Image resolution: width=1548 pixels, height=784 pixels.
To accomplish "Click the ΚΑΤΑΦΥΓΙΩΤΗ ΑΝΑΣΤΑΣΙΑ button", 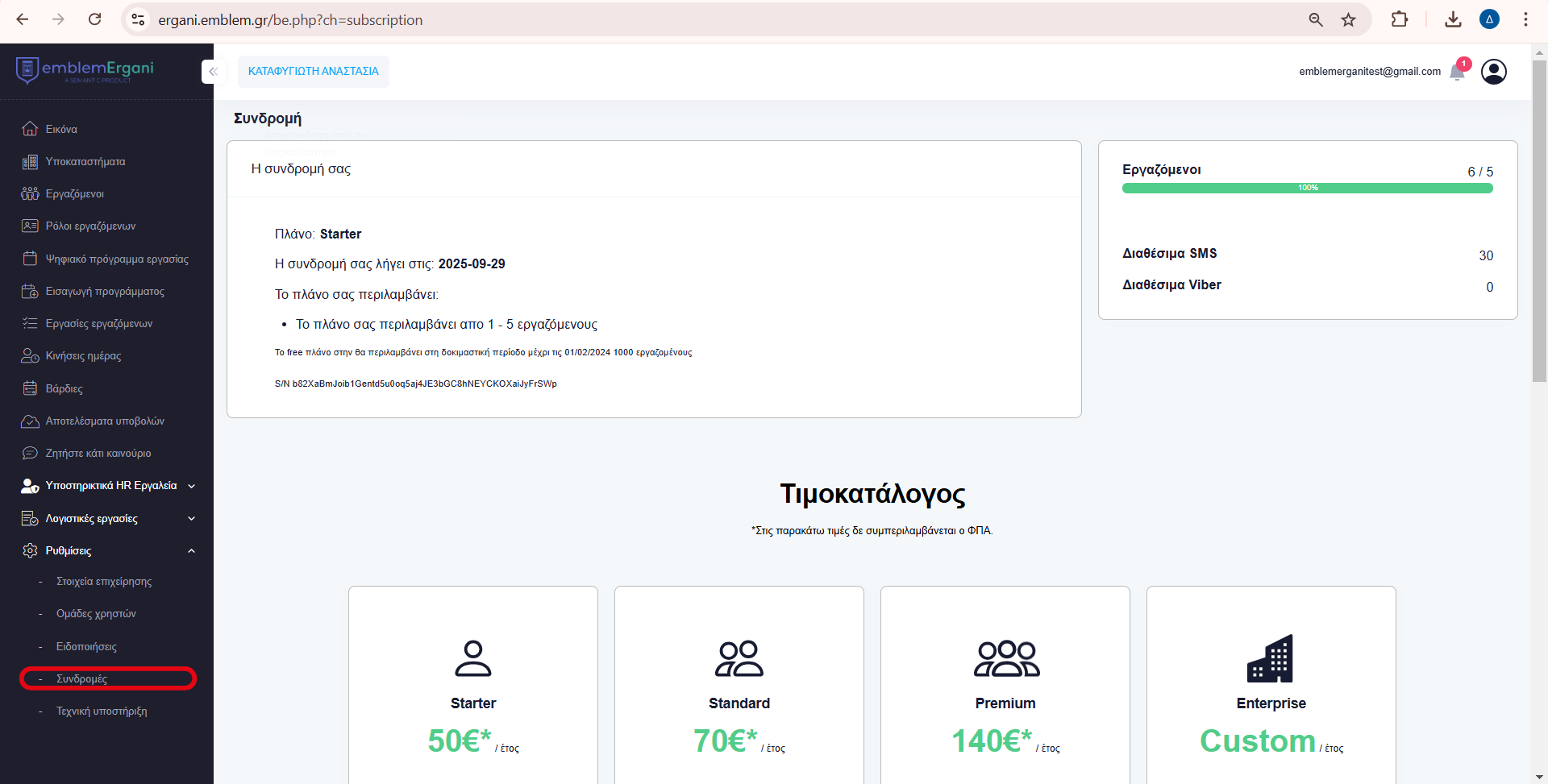I will tap(313, 72).
